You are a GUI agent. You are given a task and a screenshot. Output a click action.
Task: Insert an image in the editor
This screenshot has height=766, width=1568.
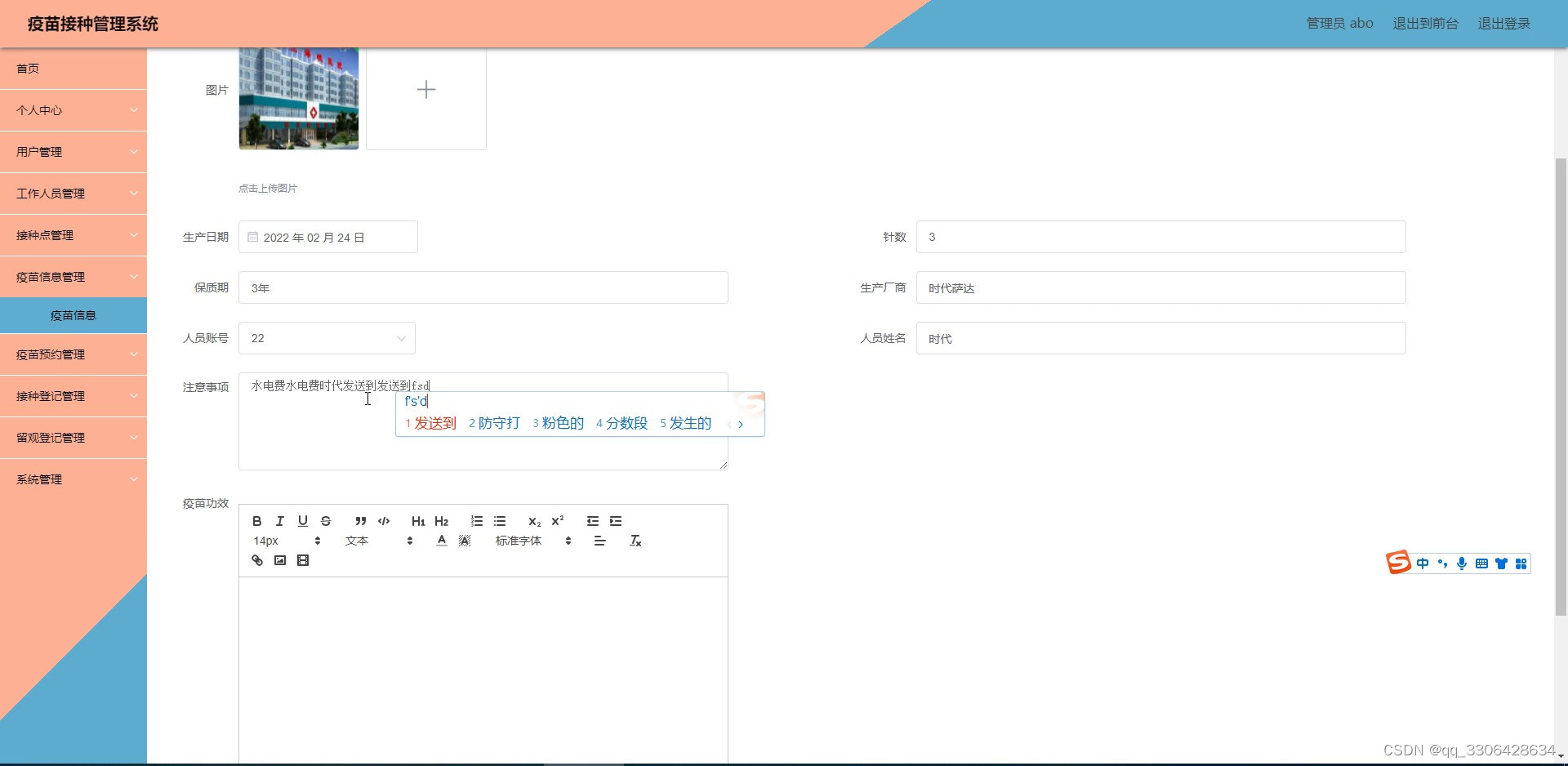[280, 560]
